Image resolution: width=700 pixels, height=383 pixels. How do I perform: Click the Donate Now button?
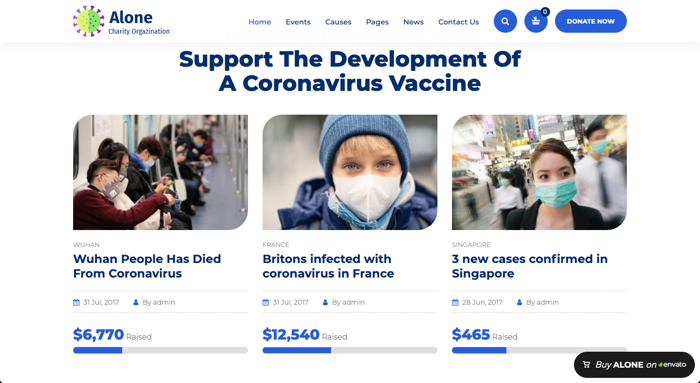591,21
